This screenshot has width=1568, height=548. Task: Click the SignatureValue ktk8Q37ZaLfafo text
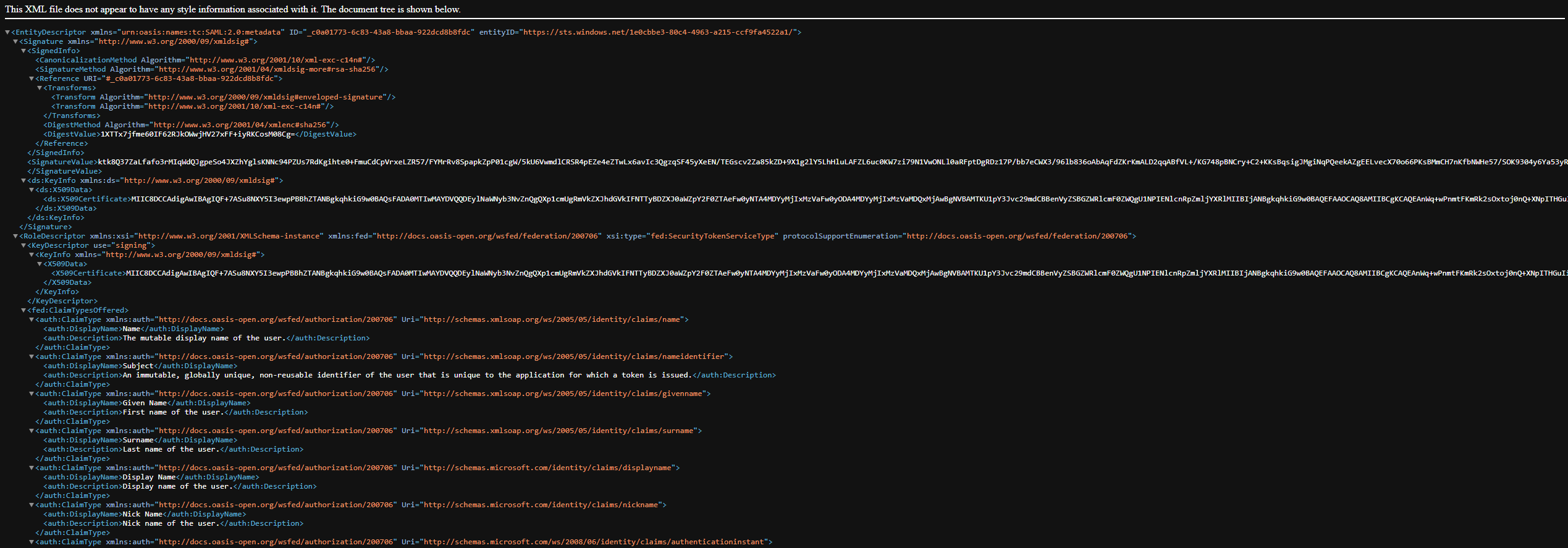(x=833, y=162)
